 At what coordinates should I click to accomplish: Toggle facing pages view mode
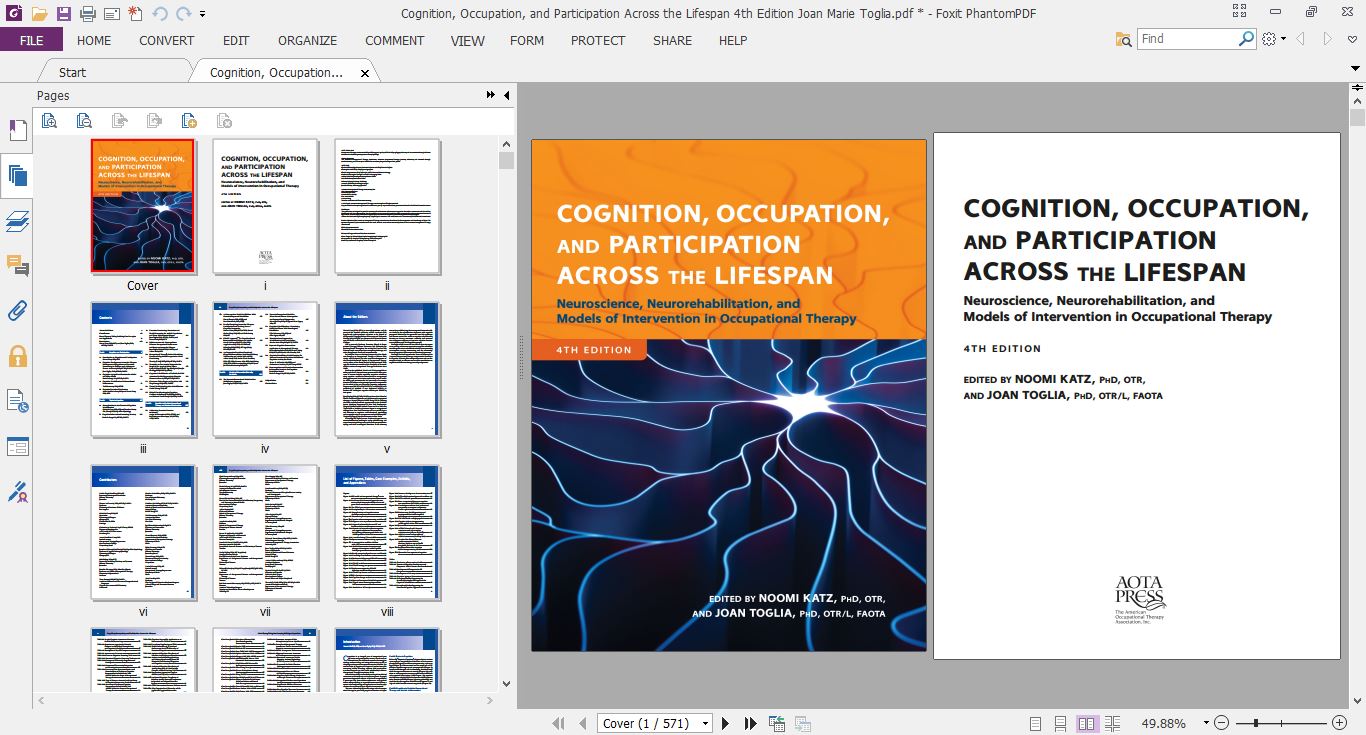tap(1087, 723)
